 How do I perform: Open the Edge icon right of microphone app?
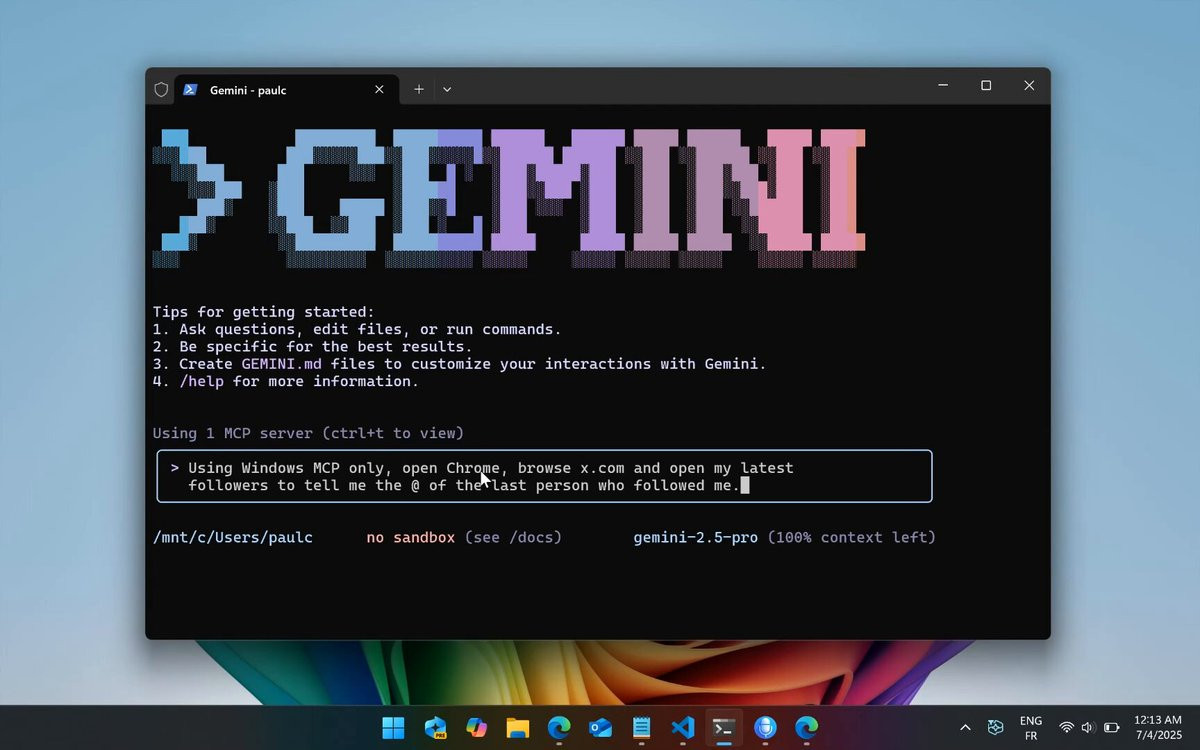[806, 728]
